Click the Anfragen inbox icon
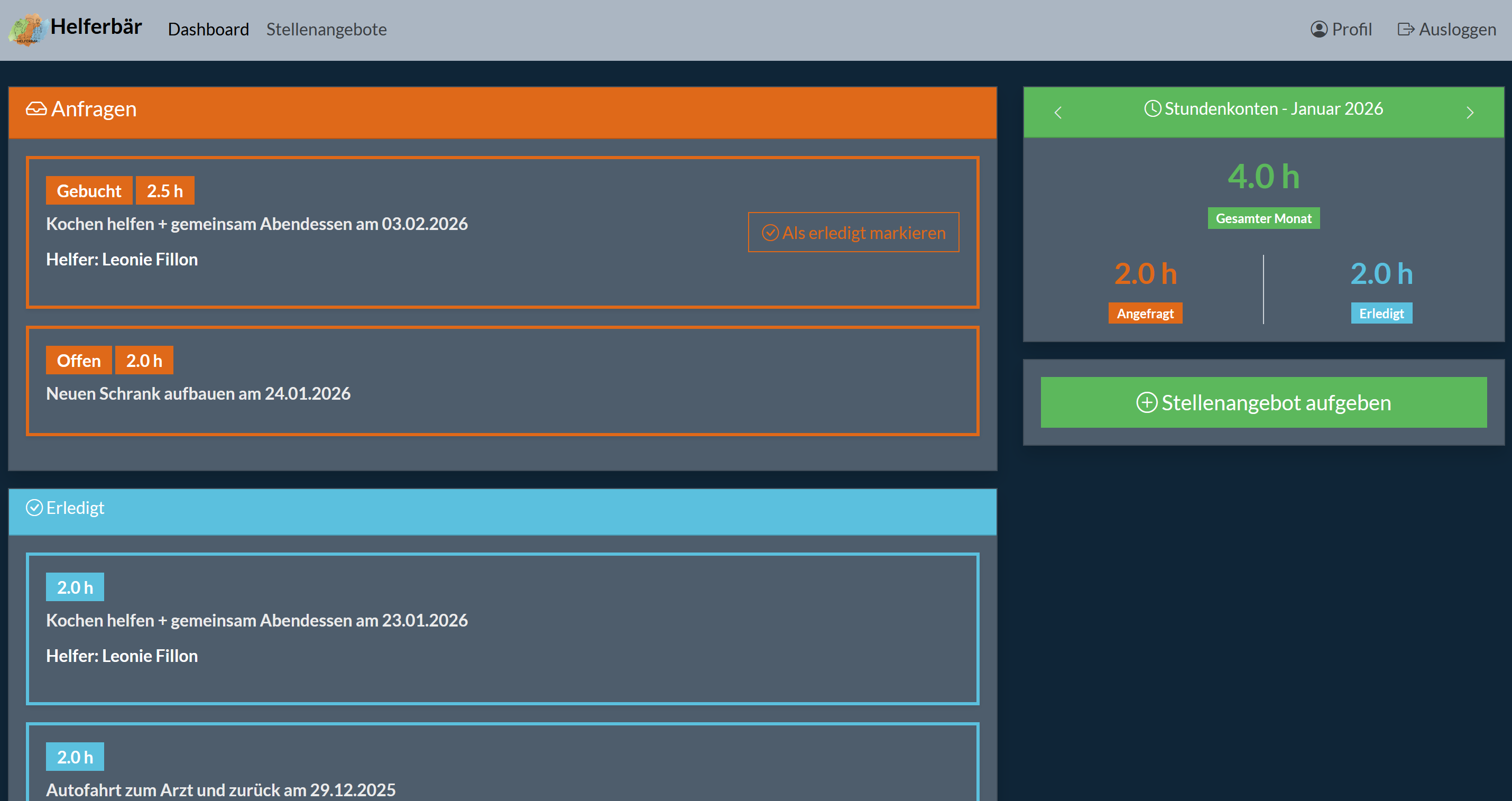 tap(36, 109)
